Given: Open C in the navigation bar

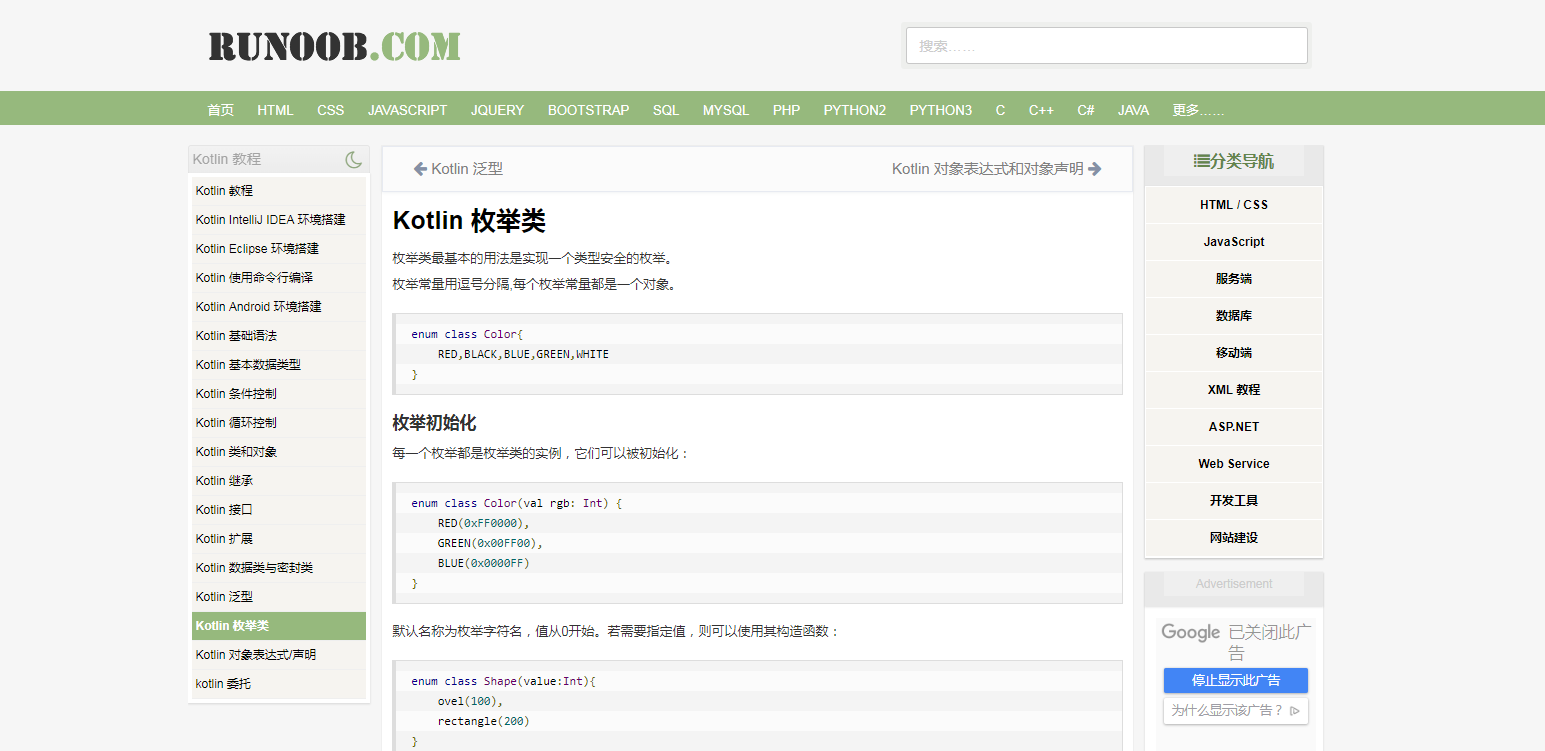Looking at the screenshot, I should point(1000,110).
